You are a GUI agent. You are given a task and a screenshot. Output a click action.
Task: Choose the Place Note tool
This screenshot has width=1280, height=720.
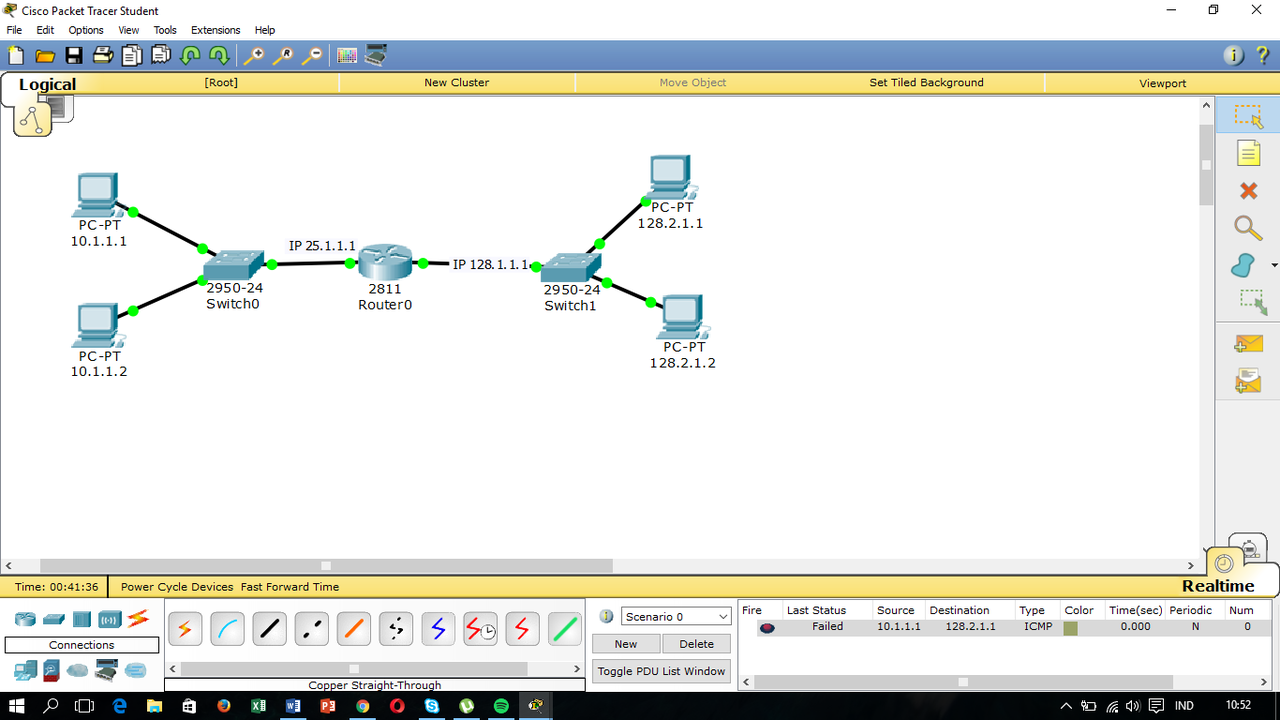click(x=1248, y=153)
